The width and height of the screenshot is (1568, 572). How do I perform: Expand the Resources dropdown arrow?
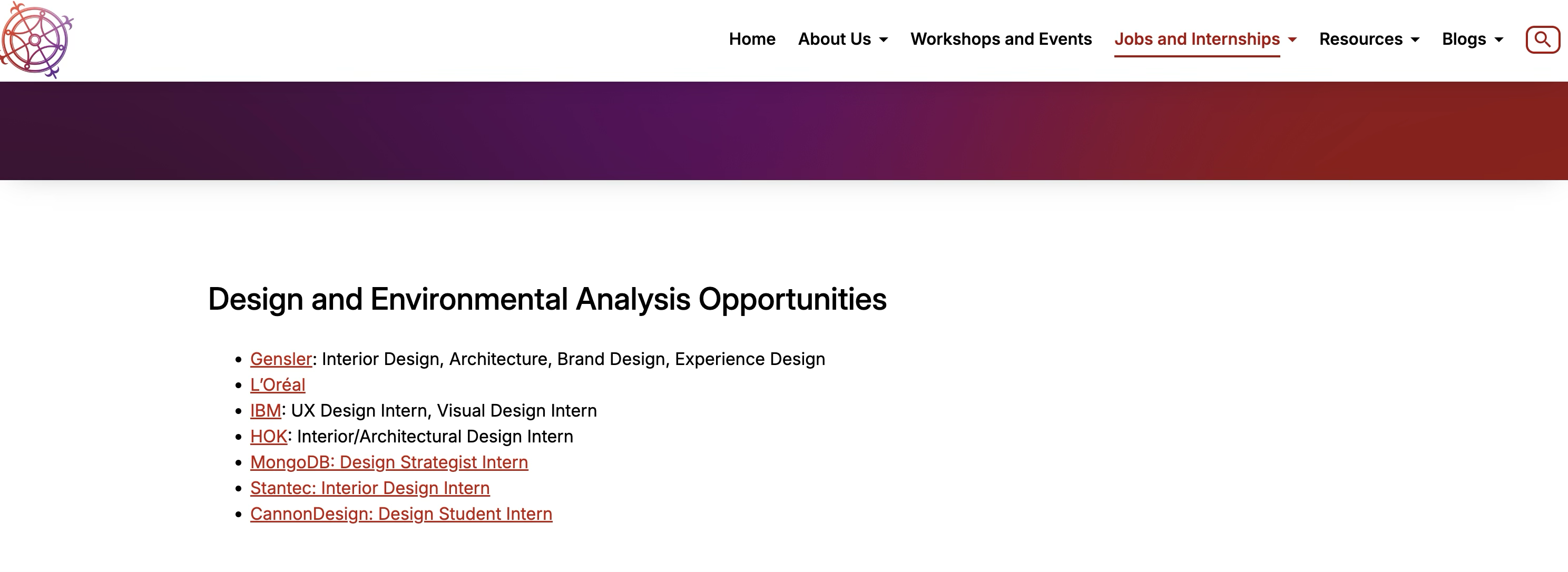(x=1415, y=40)
